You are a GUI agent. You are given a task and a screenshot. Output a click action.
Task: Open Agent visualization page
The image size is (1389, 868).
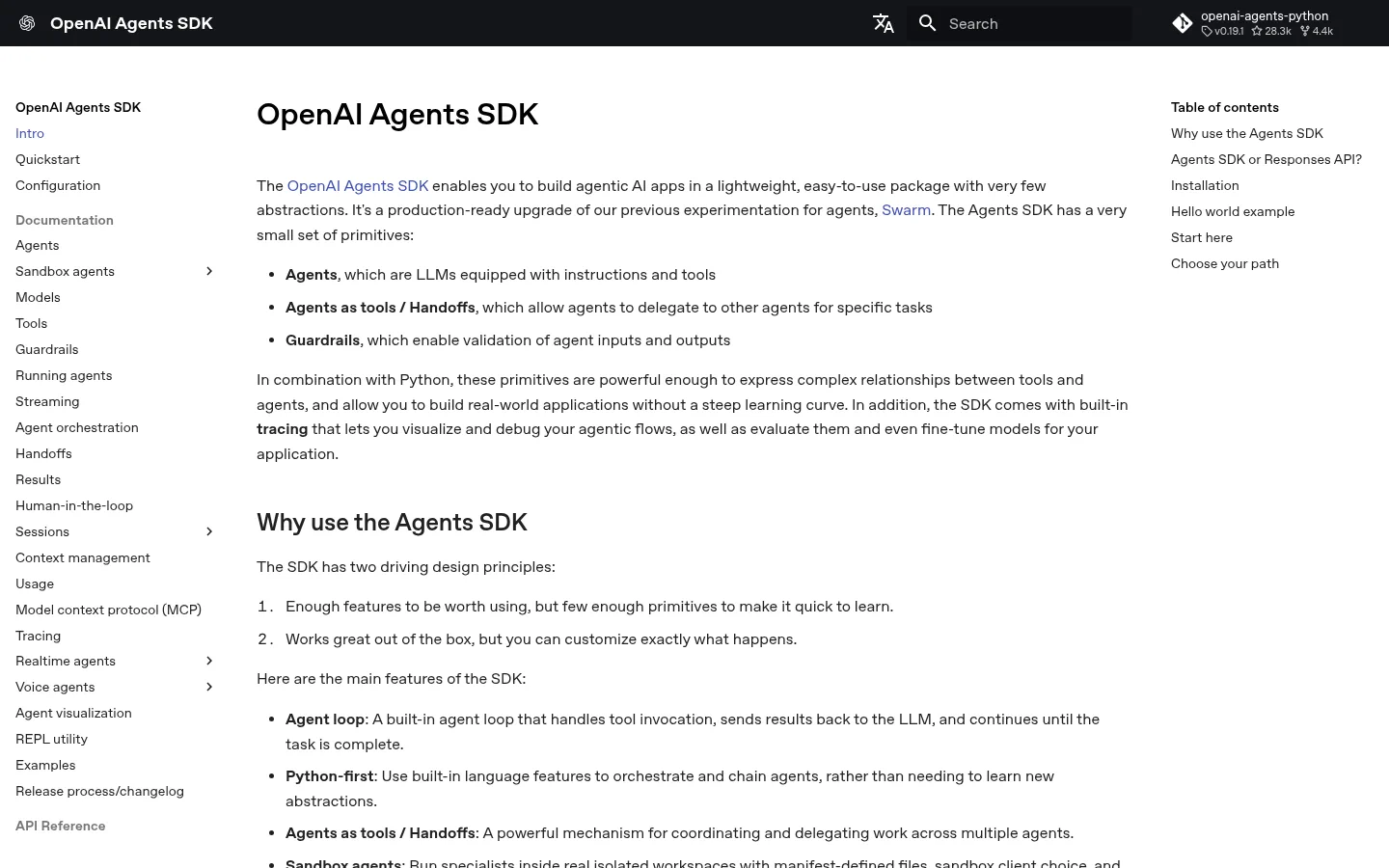[x=73, y=713]
